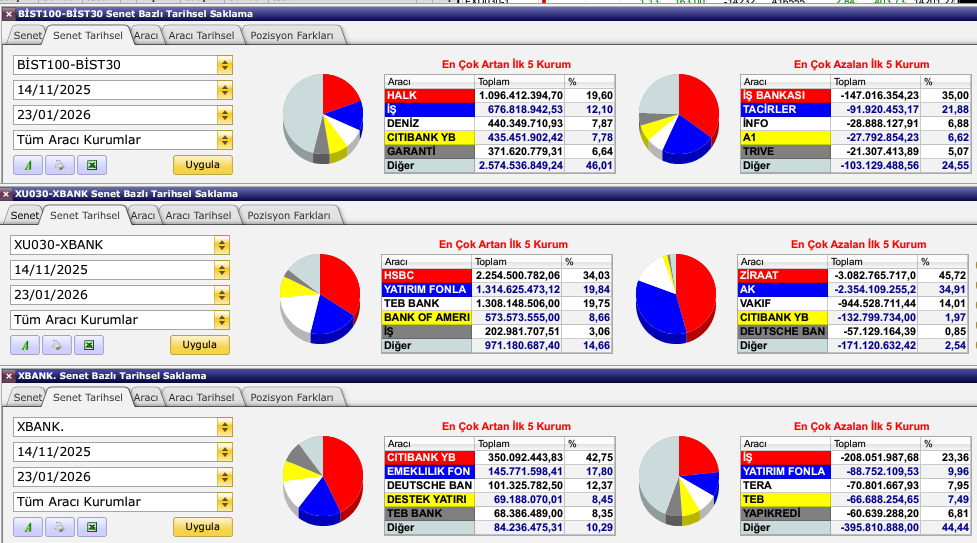Screen dimensions: 977x543
Task: Print the XU030-XBANK panel data
Action: click(56, 345)
